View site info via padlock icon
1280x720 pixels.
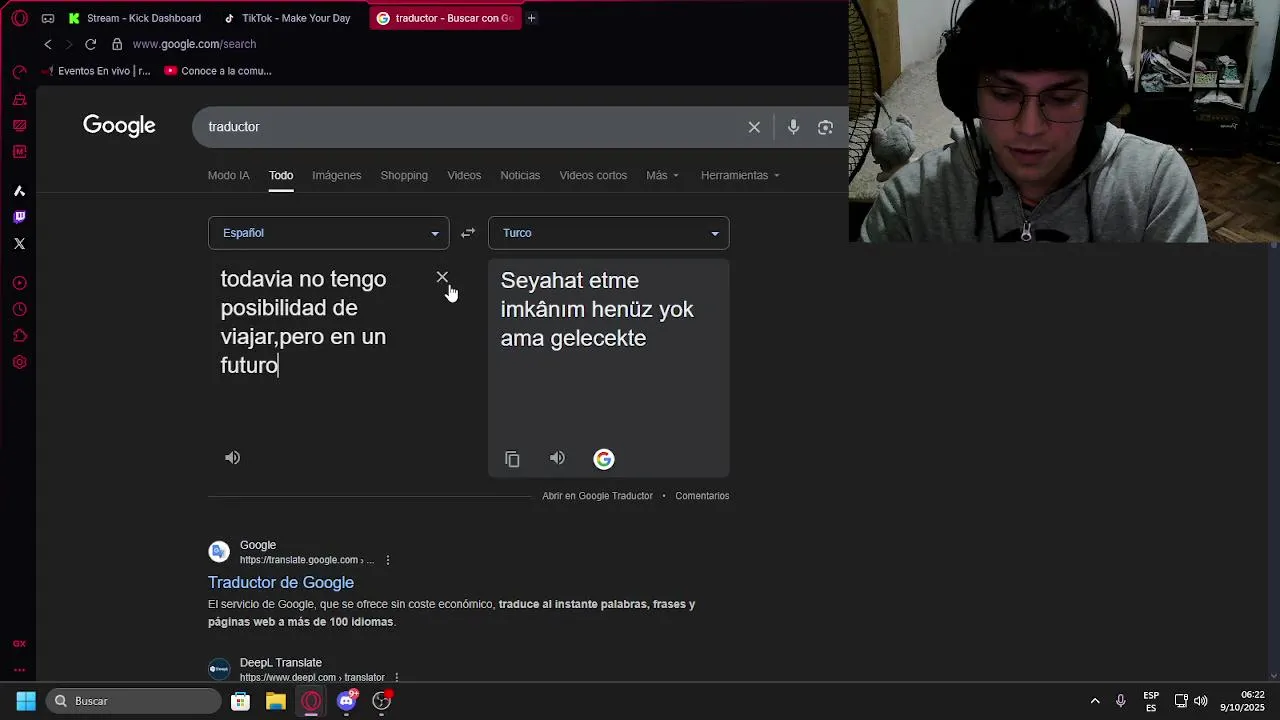click(x=117, y=44)
